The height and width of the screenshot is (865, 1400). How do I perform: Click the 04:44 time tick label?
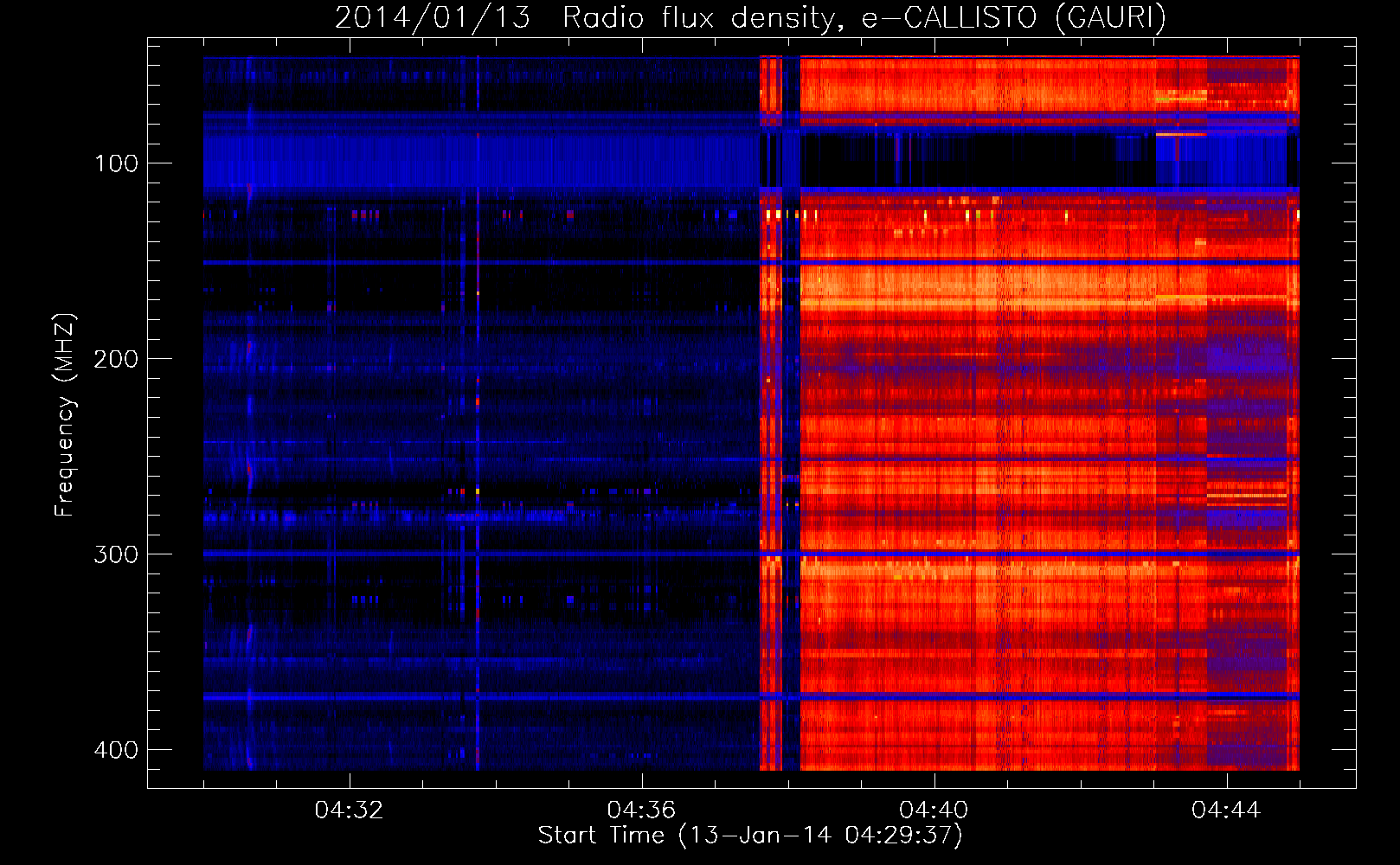tap(1226, 811)
